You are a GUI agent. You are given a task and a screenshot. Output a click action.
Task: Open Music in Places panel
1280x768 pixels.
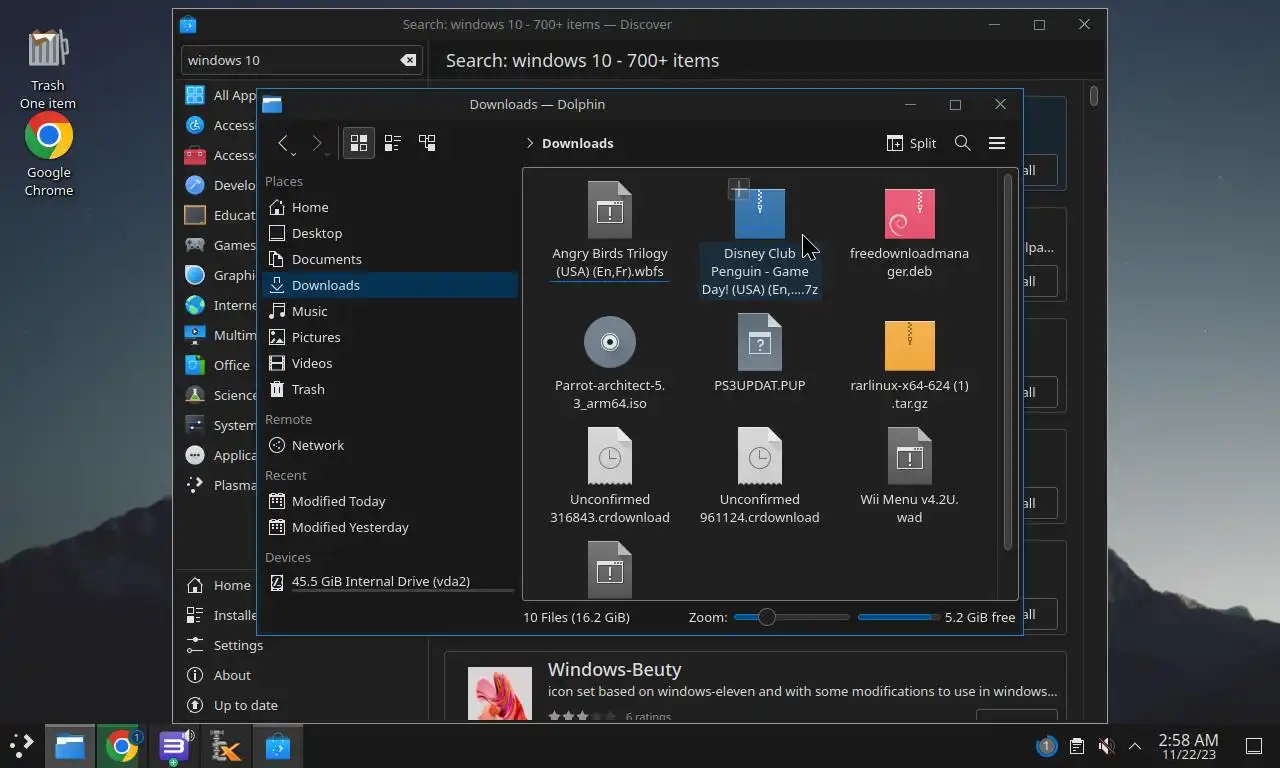click(x=390, y=311)
